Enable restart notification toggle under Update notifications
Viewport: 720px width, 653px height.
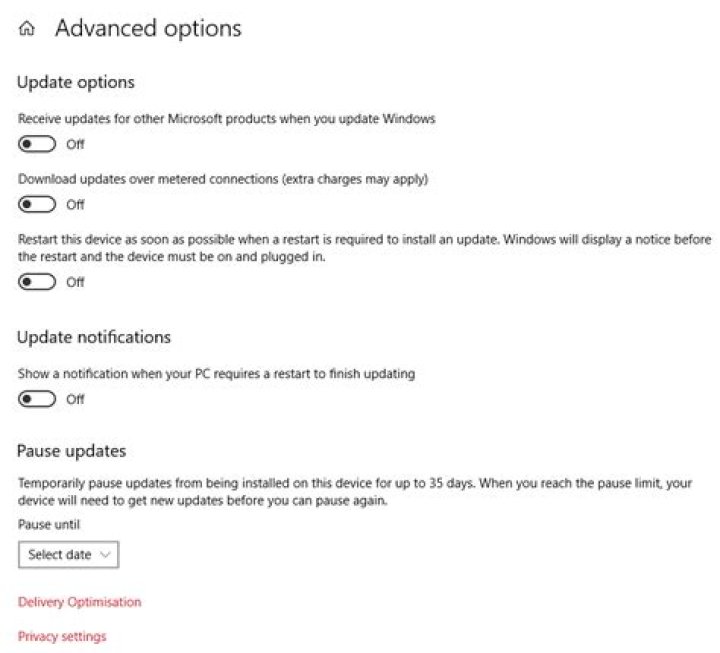coord(38,399)
